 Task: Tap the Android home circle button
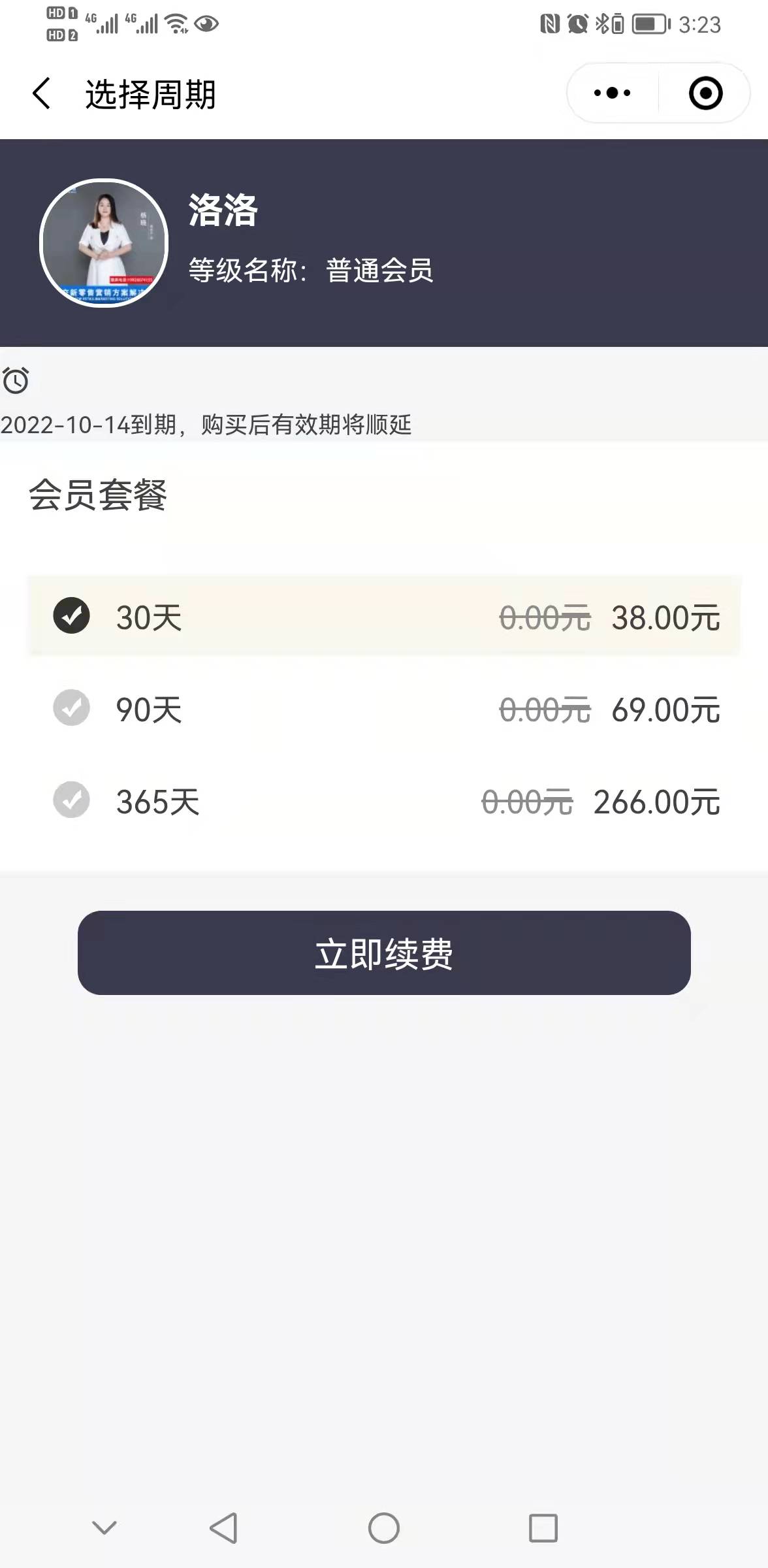coord(384,1528)
